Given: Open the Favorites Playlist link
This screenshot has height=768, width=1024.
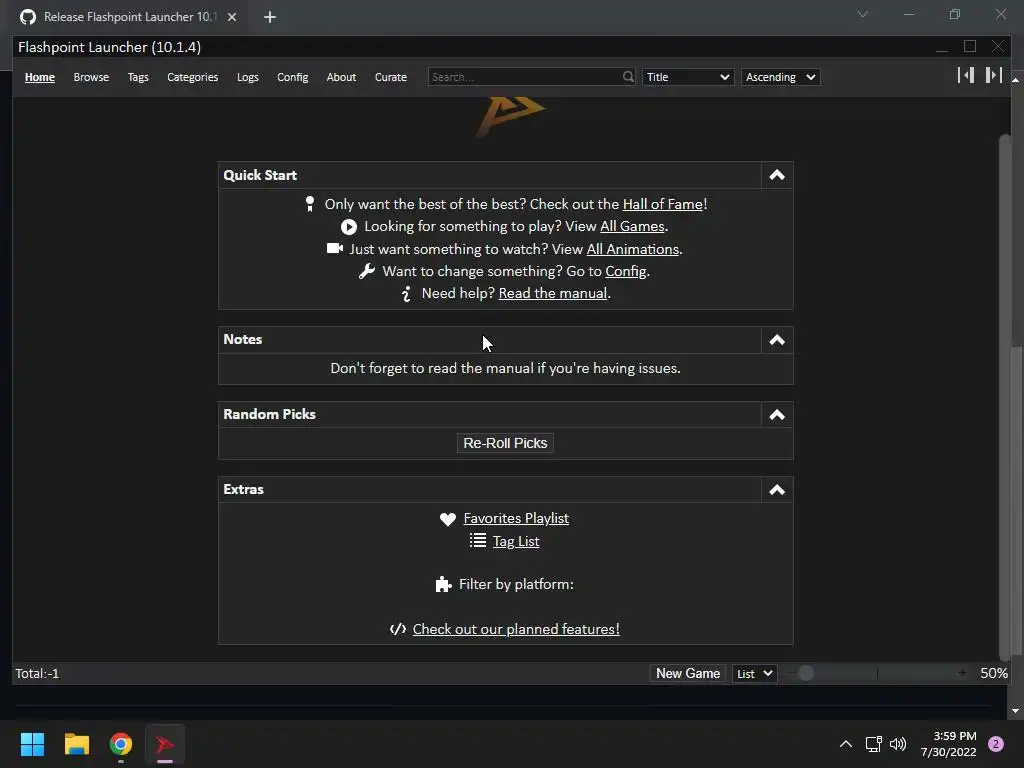Looking at the screenshot, I should click(516, 519).
